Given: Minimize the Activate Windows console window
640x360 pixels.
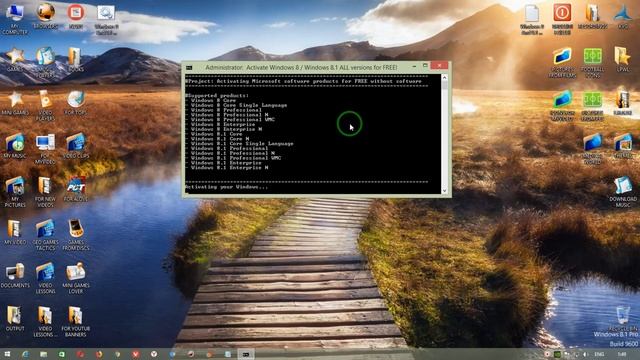Looking at the screenshot, I should 414,66.
